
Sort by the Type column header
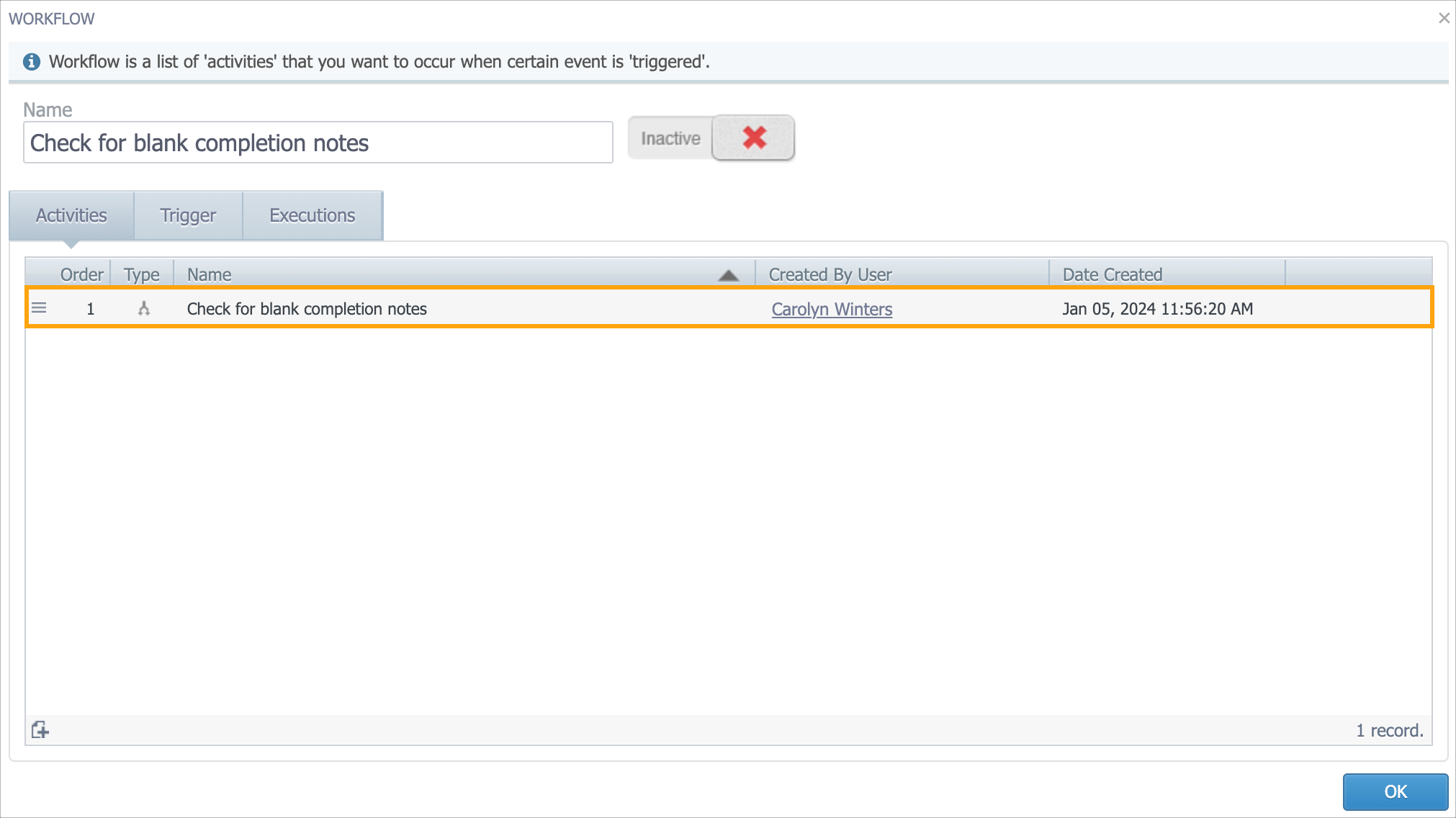[142, 274]
